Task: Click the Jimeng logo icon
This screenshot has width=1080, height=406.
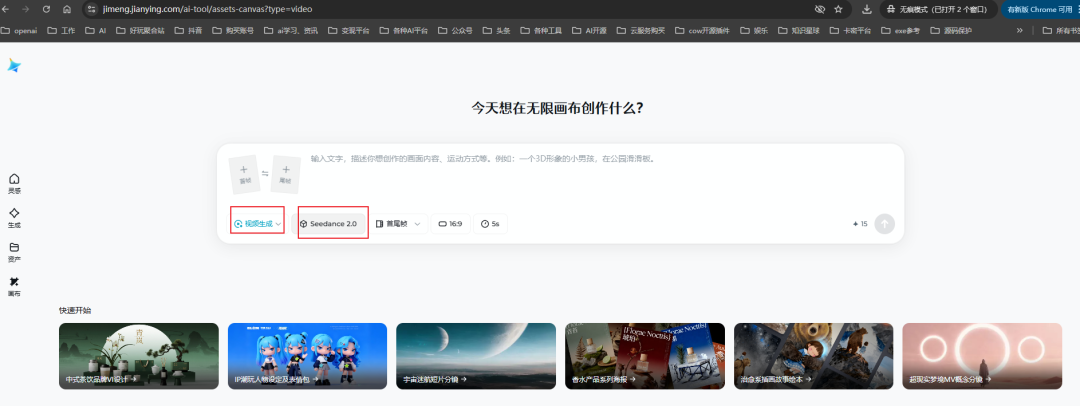Action: [14, 65]
